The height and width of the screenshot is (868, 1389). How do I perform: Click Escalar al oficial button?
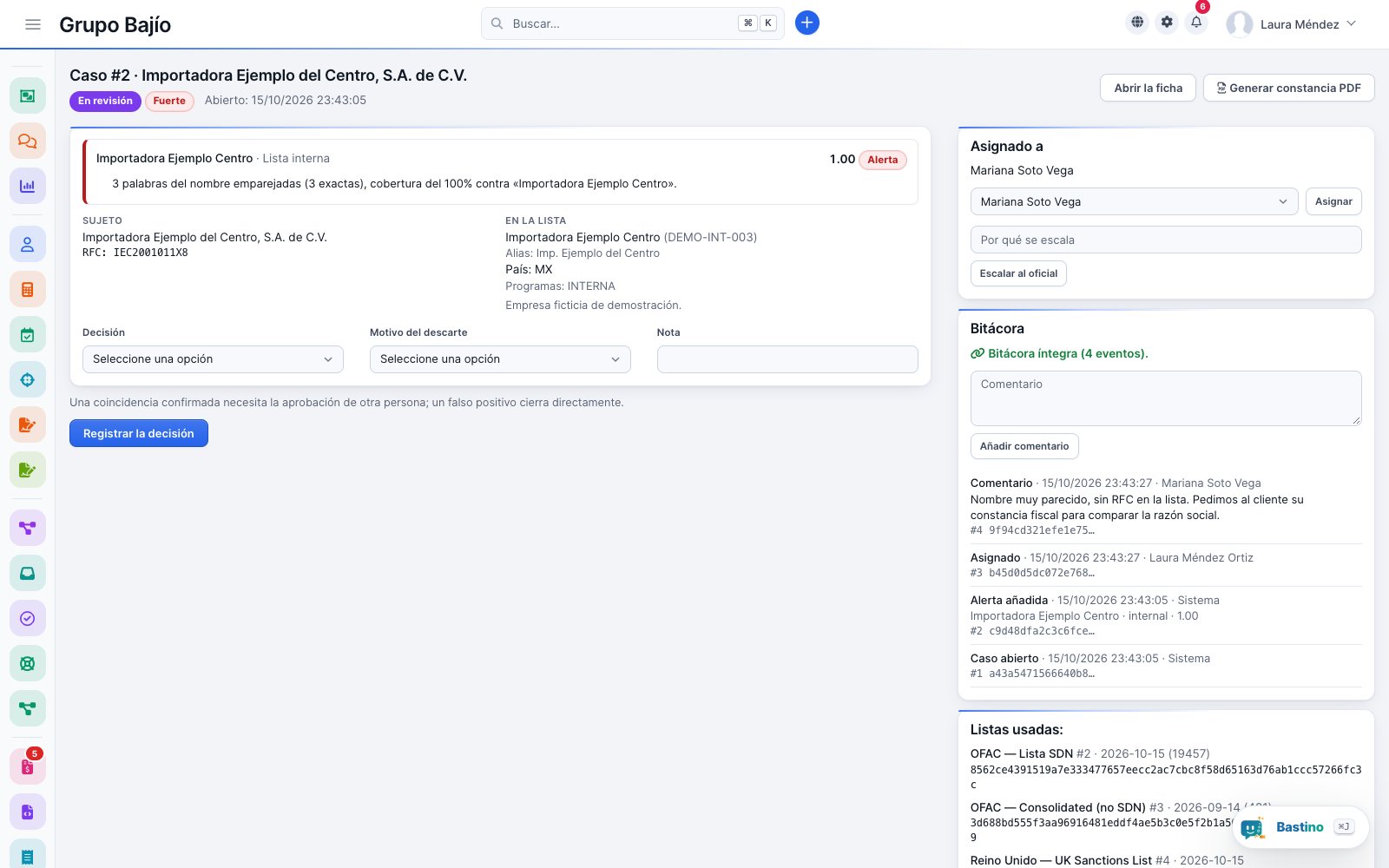(x=1018, y=273)
